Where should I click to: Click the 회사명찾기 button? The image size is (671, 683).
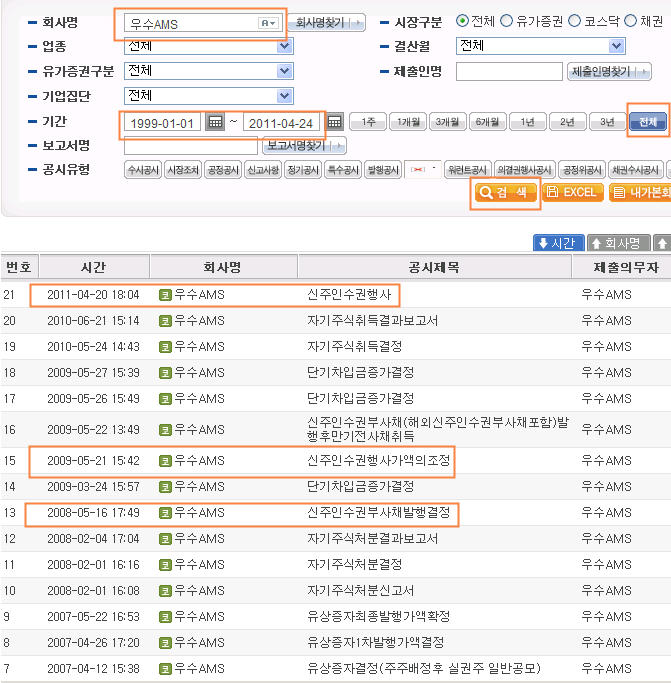[327, 23]
